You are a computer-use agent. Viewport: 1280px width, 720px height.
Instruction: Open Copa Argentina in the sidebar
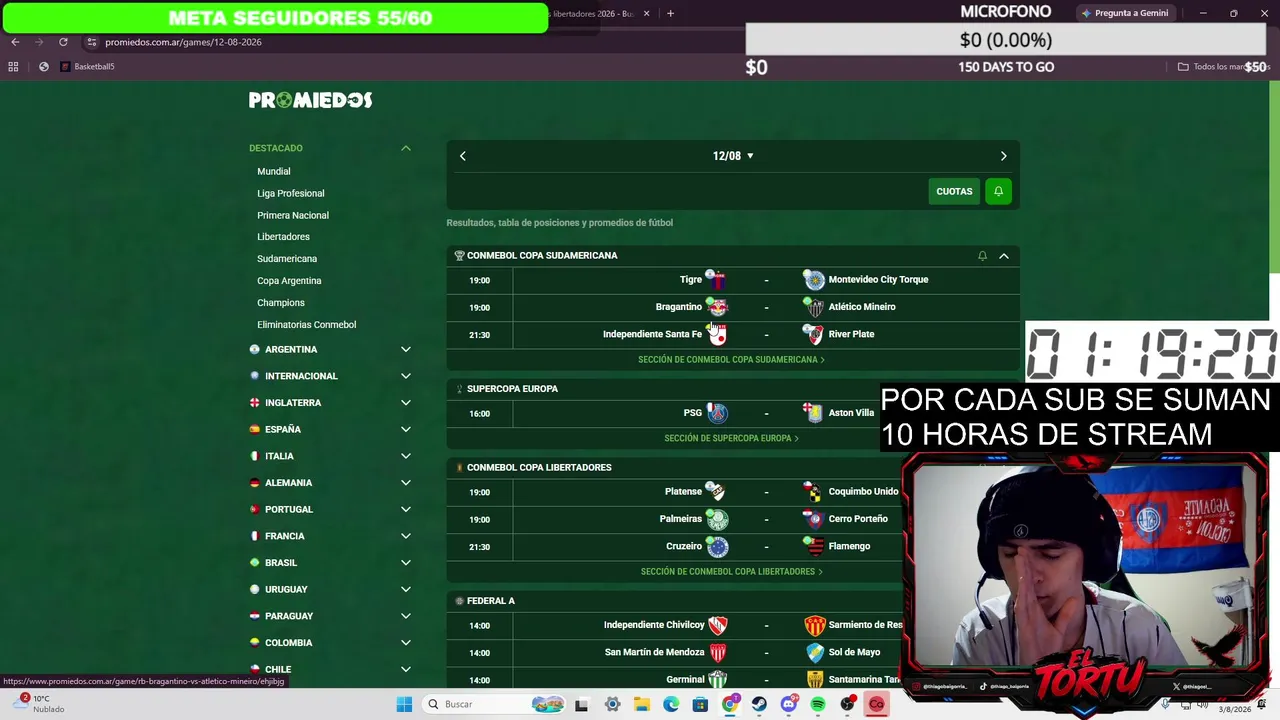[289, 281]
